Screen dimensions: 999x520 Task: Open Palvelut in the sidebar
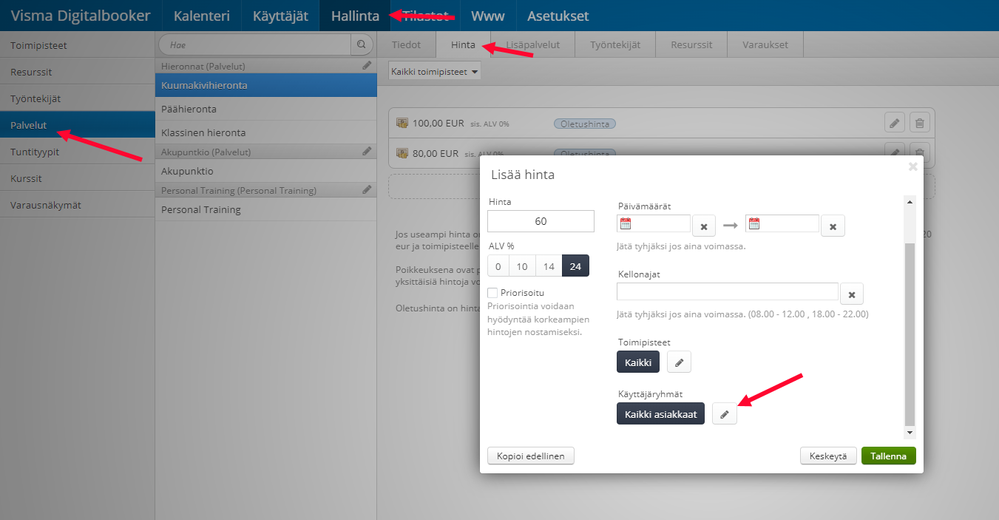77,125
